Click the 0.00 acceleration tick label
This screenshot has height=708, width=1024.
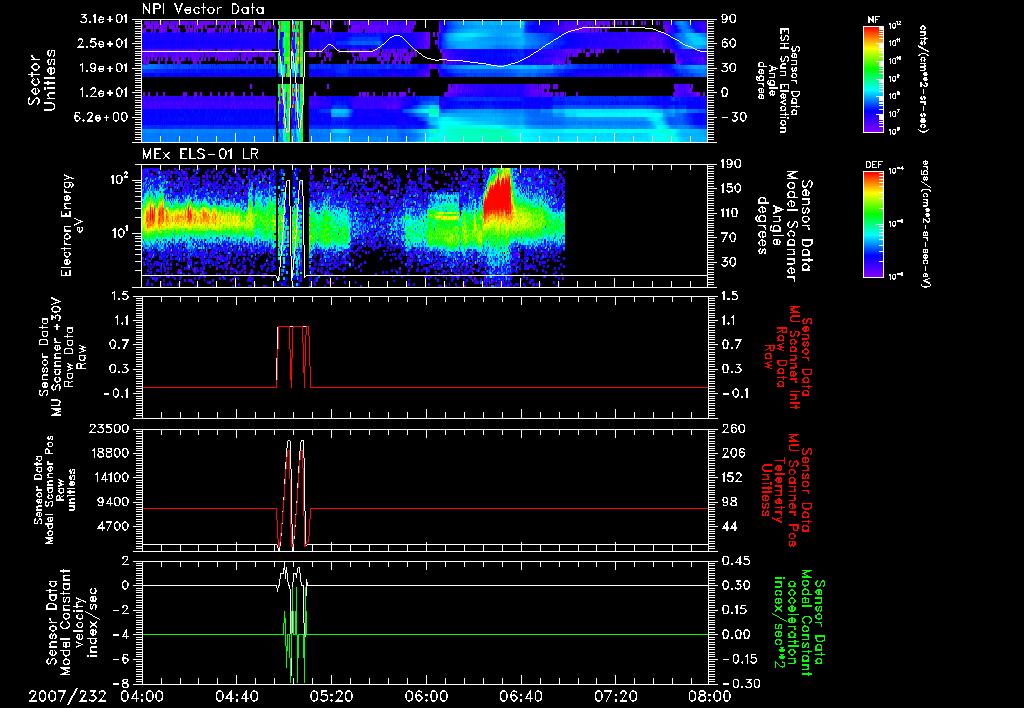tap(735, 635)
